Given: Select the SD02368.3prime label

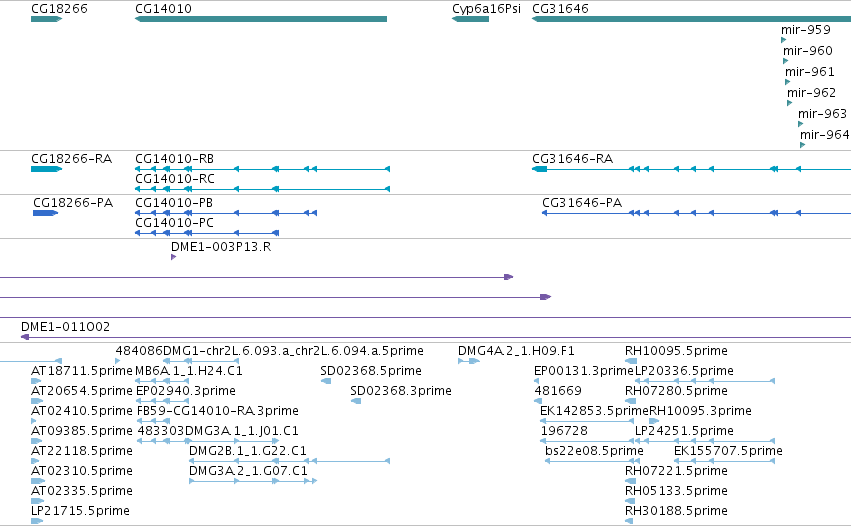Looking at the screenshot, I should pyautogui.click(x=401, y=391).
